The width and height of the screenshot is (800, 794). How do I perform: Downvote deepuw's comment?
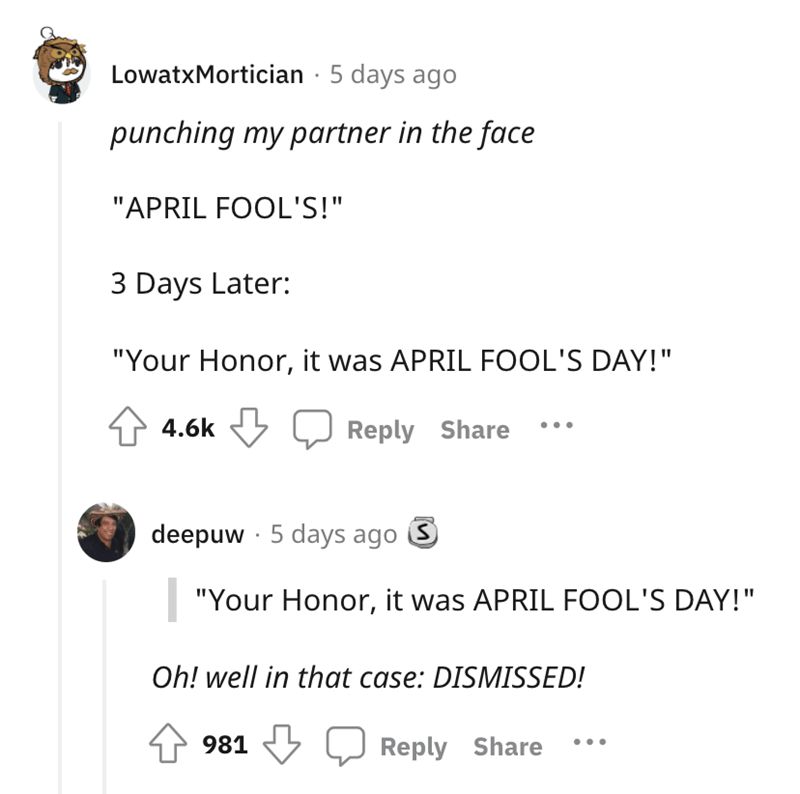coord(282,744)
